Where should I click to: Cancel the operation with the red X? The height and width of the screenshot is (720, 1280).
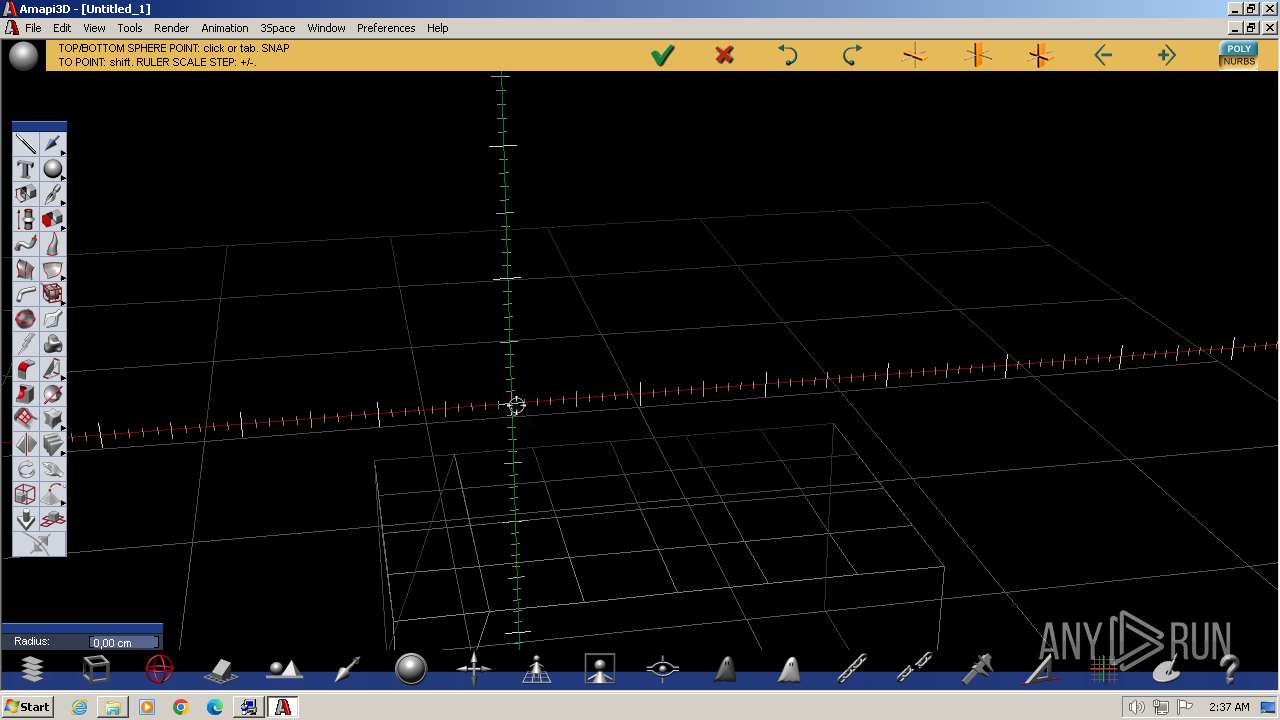pos(725,56)
